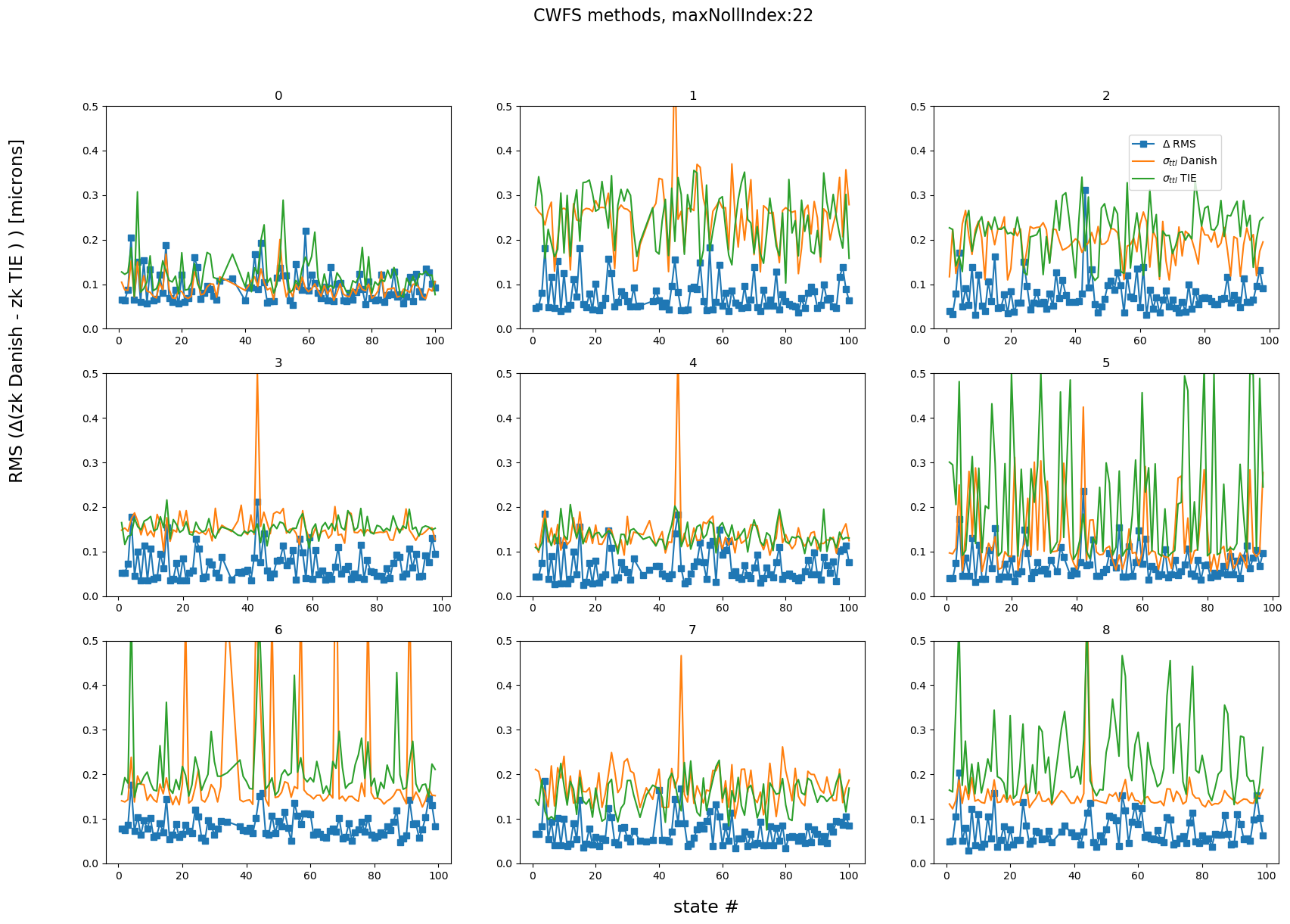Screen dimensions: 1290x924
Task: Click the '100' x-tick of subplot 7
Action: click(x=849, y=876)
